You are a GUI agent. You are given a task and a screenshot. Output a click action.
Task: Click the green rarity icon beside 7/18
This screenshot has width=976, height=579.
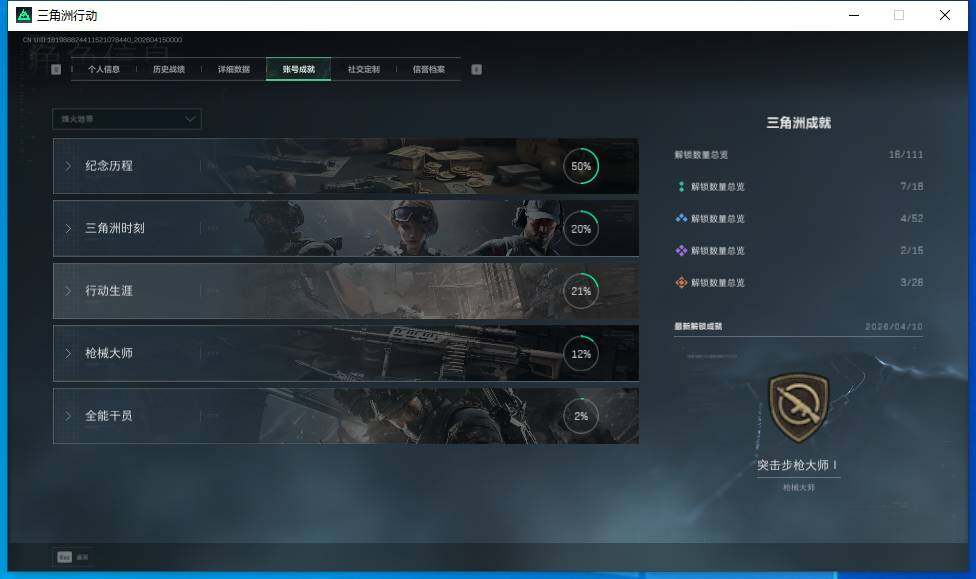pyautogui.click(x=681, y=186)
